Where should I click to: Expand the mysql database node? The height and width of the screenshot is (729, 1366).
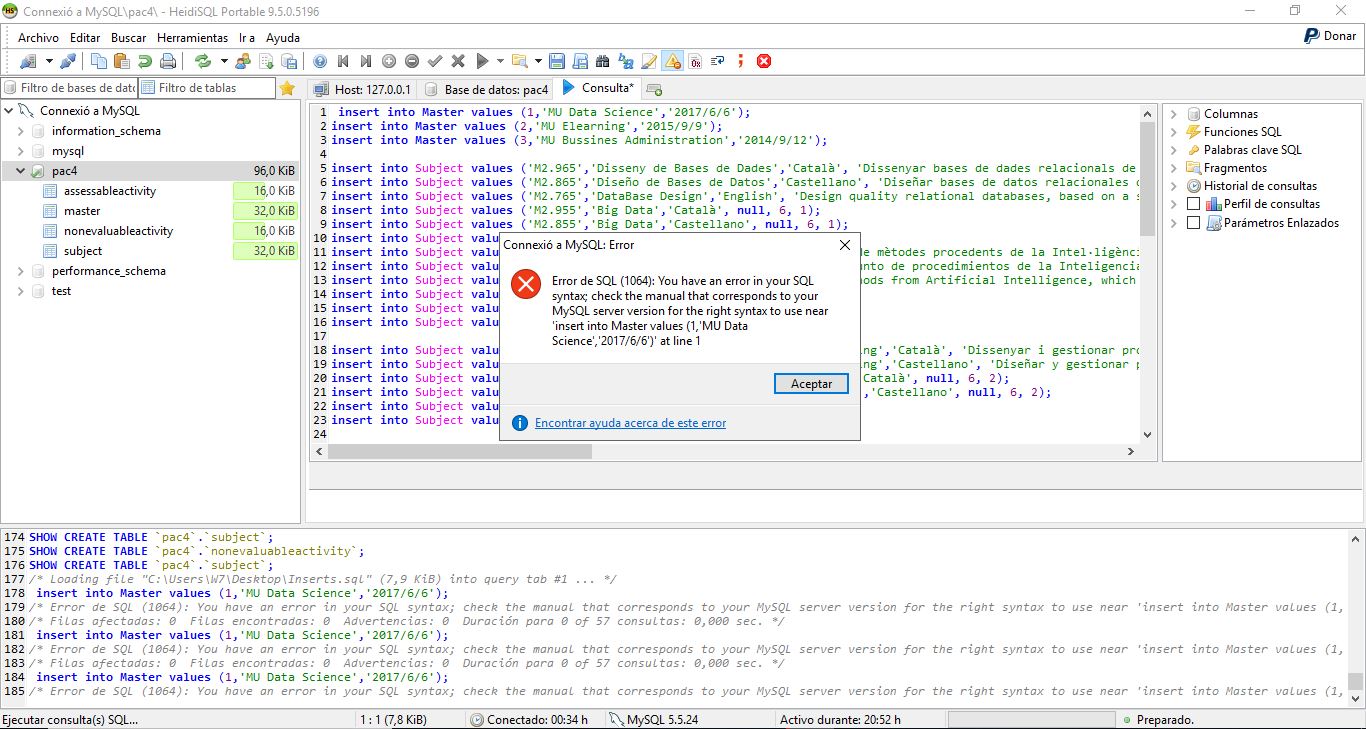[20, 151]
